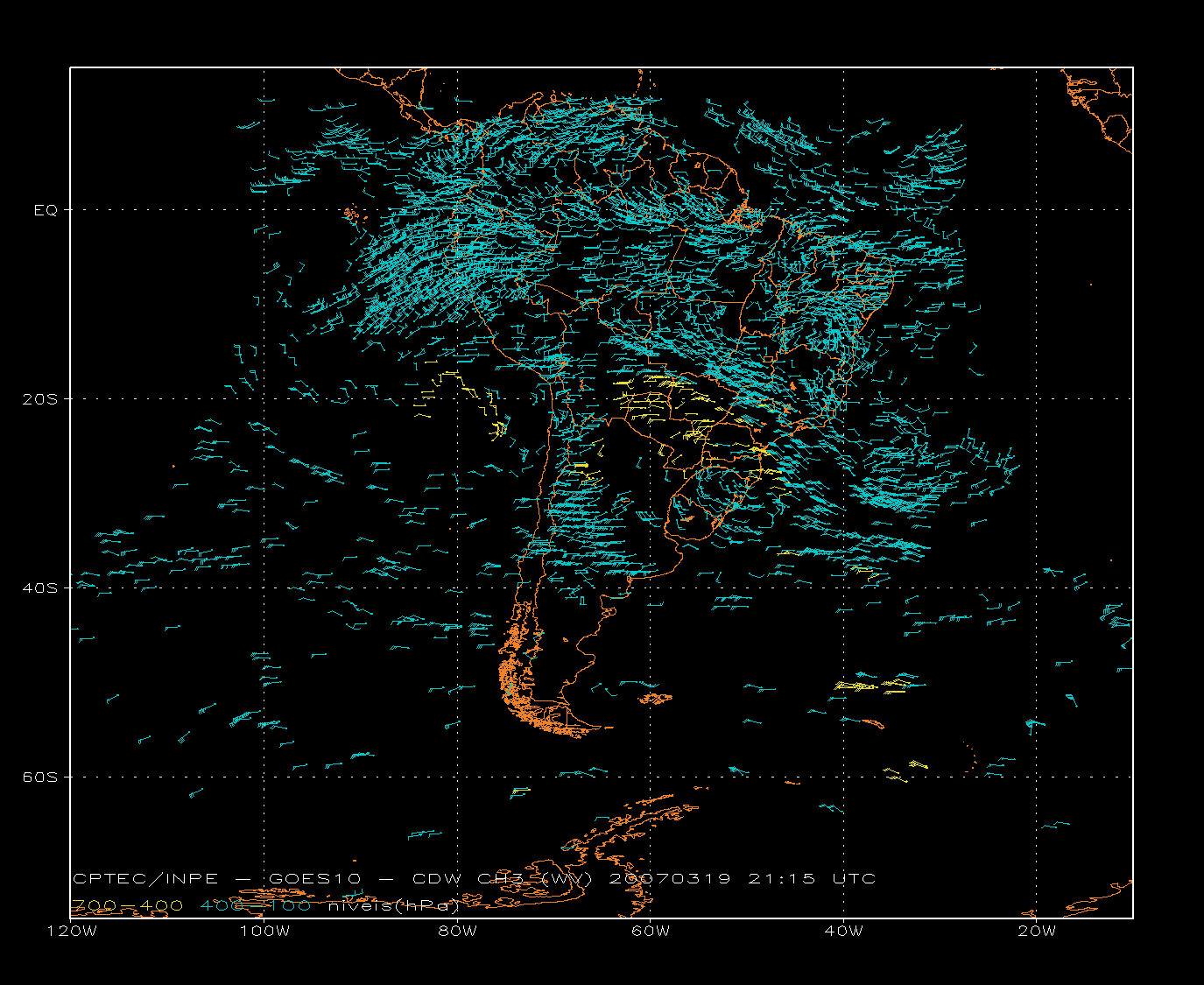Click the 21:15 UTC timestamp
Viewport: 1204px width, 985px height.
tap(812, 878)
